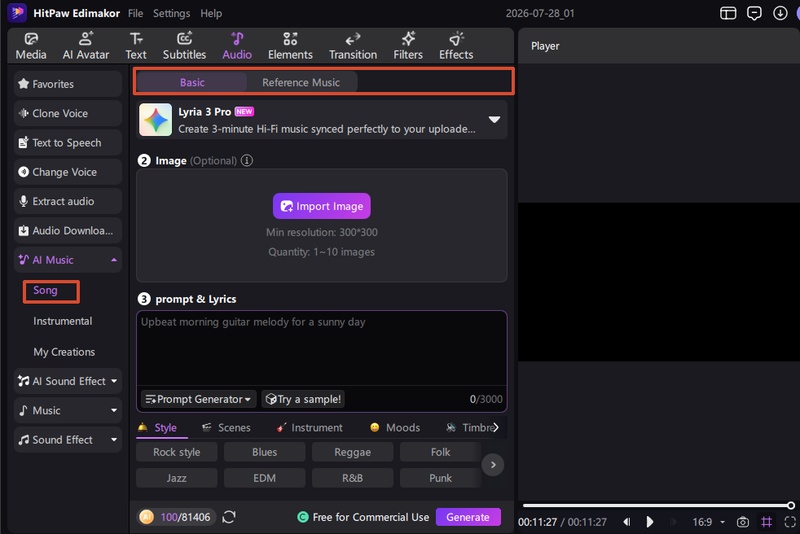
Task: Select the Timbre tag tab
Action: coord(469,427)
